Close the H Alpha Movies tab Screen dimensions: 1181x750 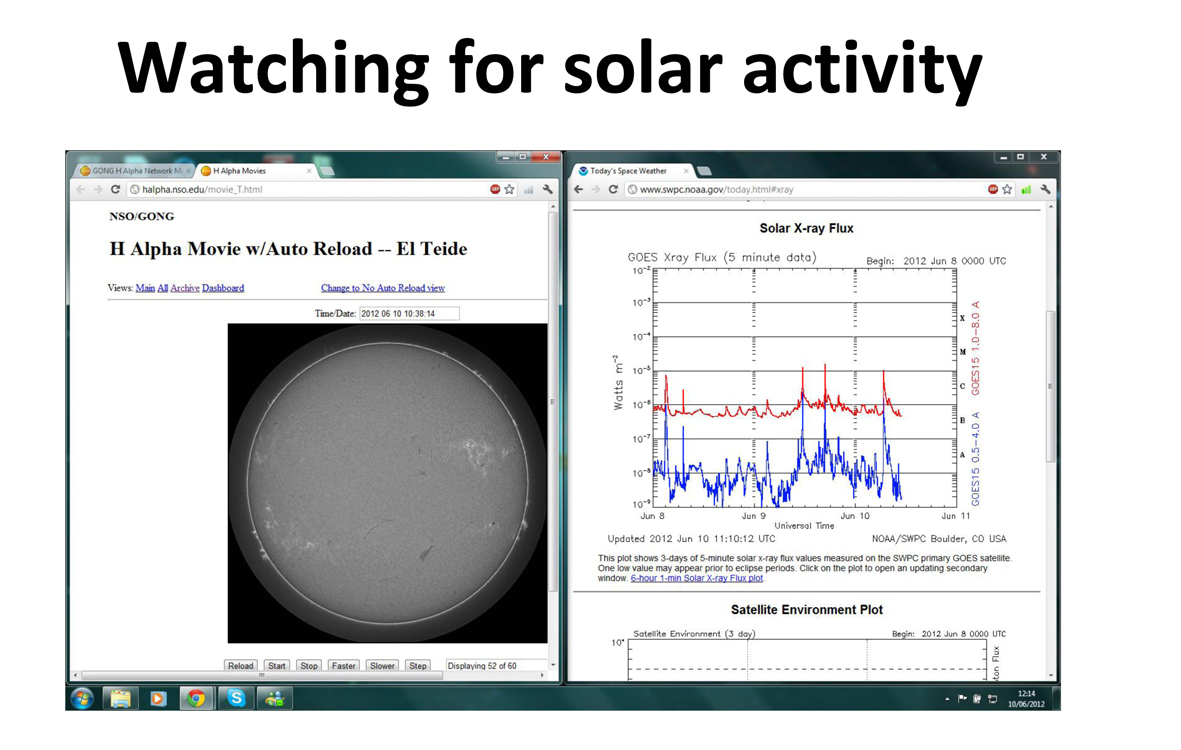click(309, 171)
